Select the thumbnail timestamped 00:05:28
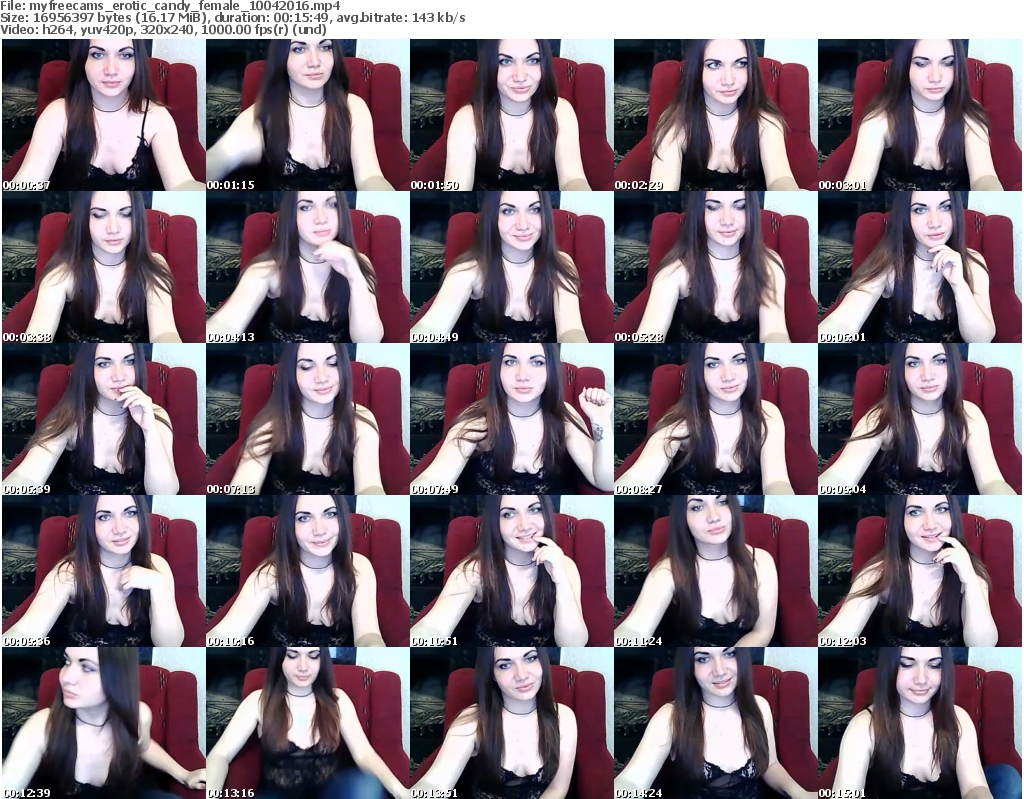 click(x=716, y=267)
